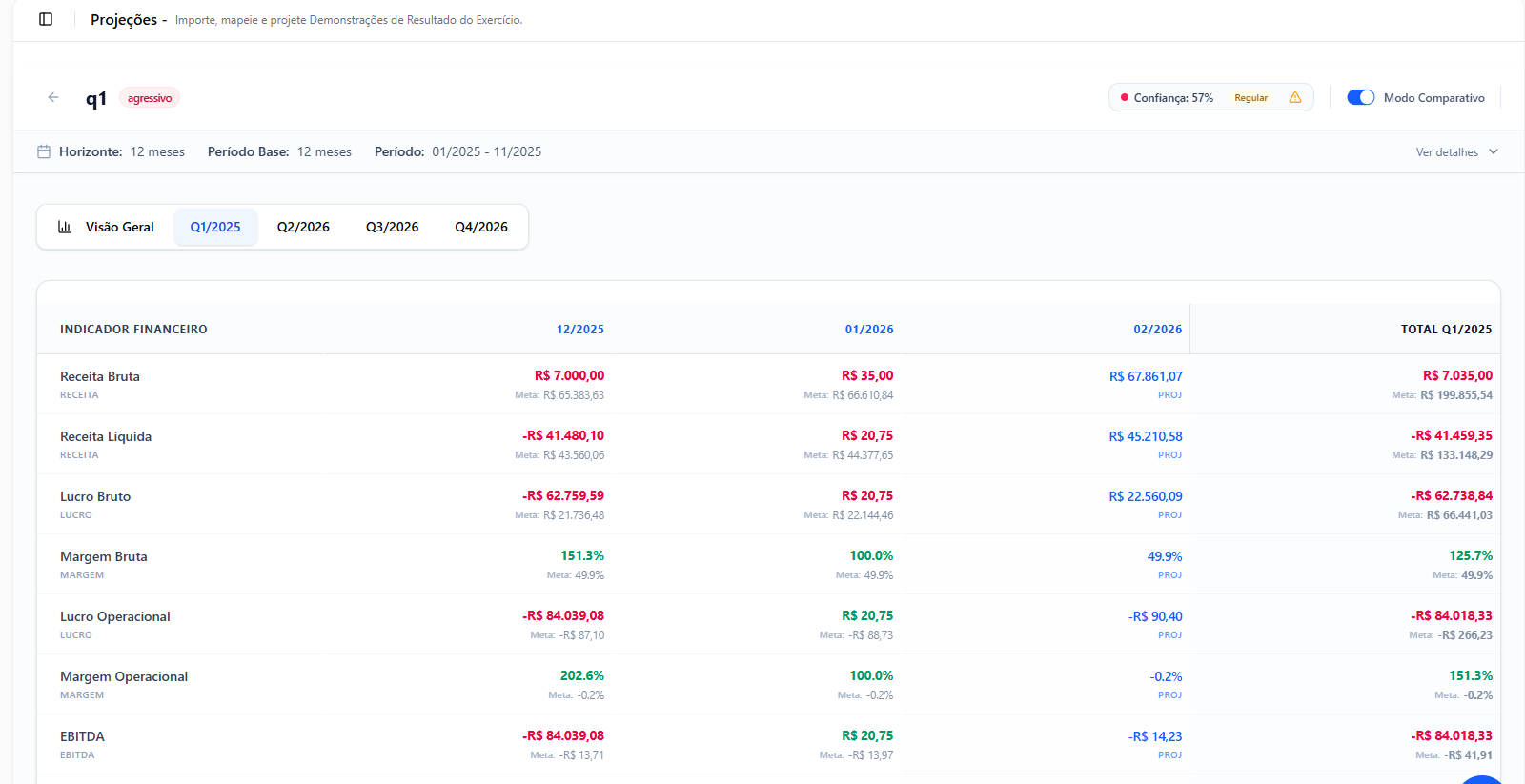Viewport: 1525px width, 784px height.
Task: Open the Ver detalhes section
Action: point(1447,152)
